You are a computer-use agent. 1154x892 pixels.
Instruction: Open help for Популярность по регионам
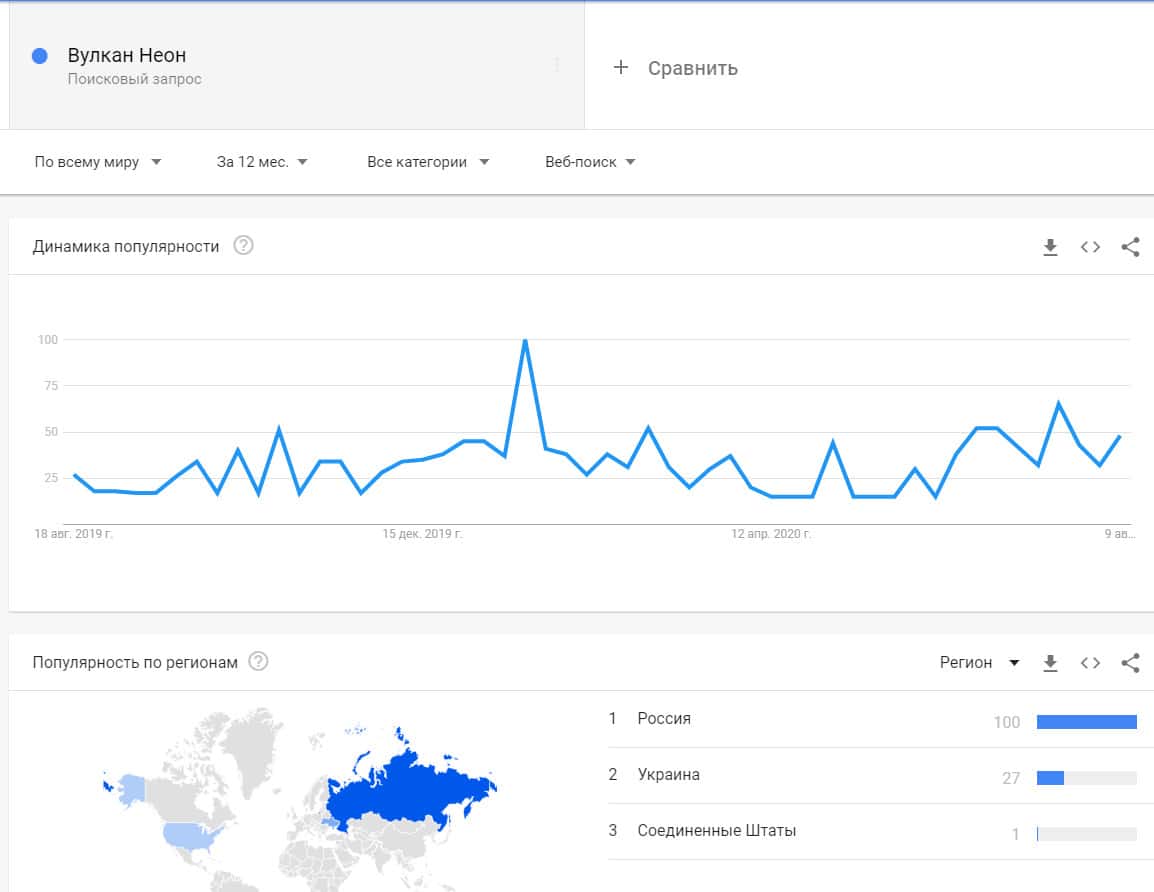click(258, 662)
